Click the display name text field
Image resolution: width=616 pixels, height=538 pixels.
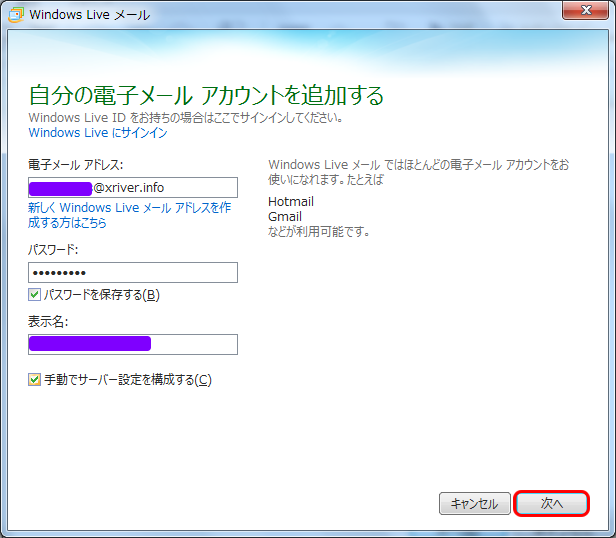coord(133,344)
